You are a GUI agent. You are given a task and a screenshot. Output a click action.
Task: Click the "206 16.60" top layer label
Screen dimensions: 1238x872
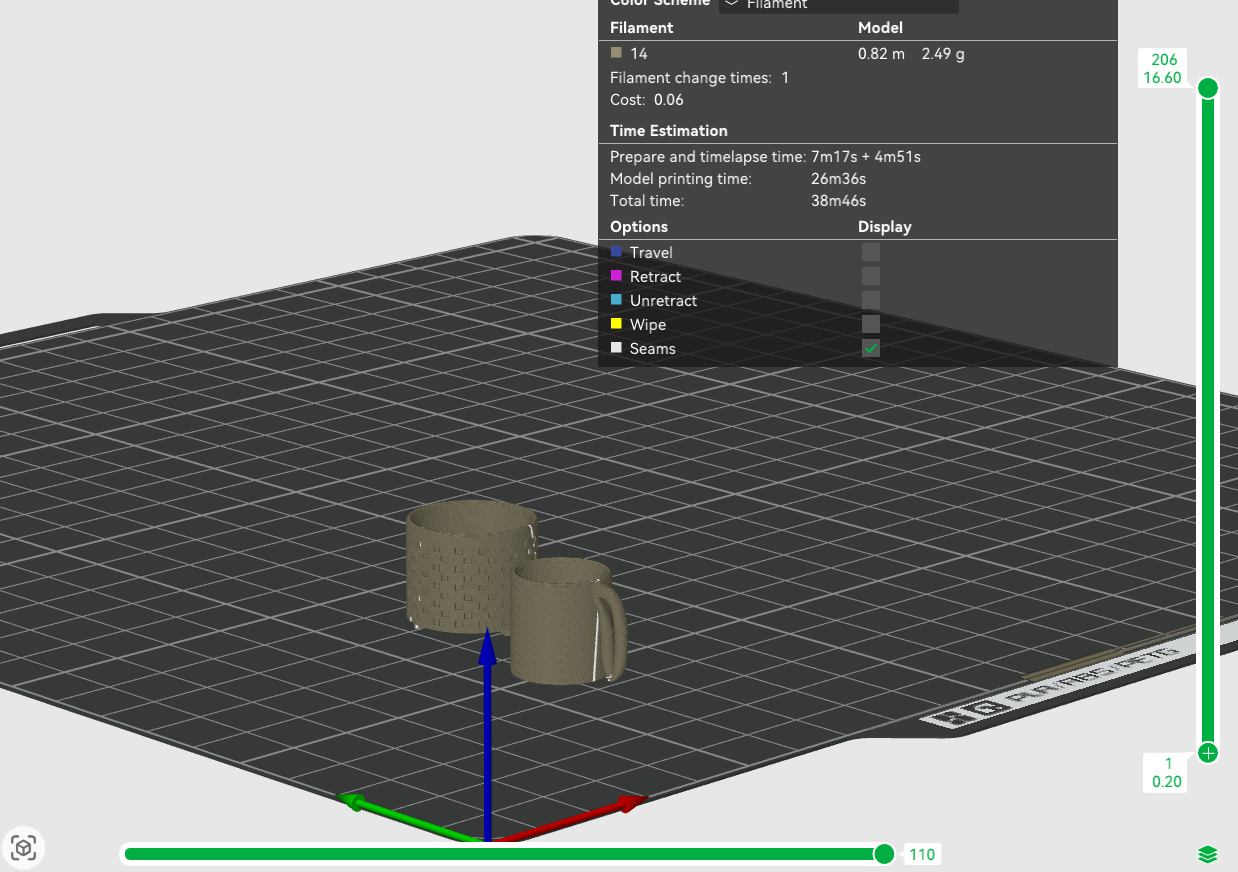pyautogui.click(x=1164, y=69)
